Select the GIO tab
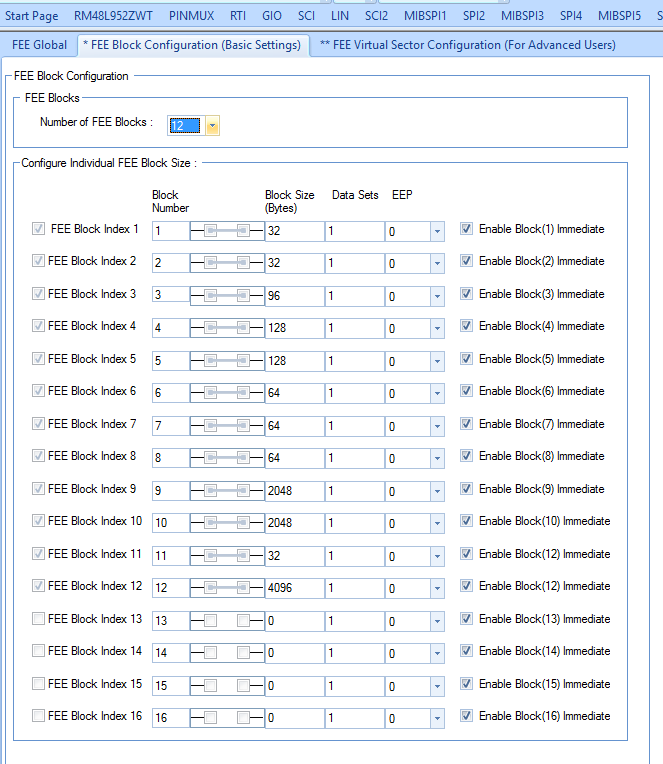This screenshot has height=764, width=663. [x=272, y=16]
